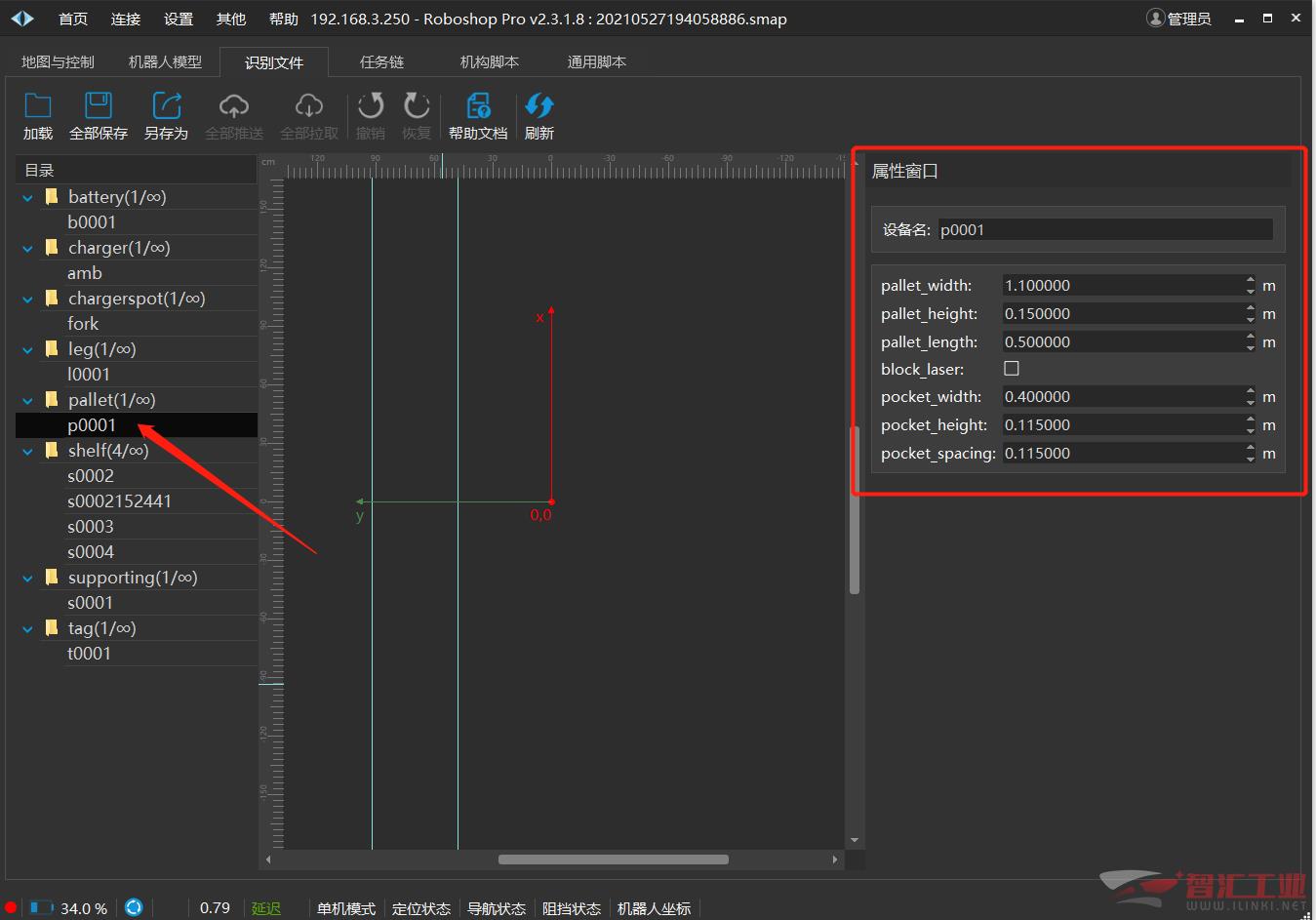Click the 机器人坐标 status button
This screenshot has width=1316, height=920.
(x=654, y=908)
